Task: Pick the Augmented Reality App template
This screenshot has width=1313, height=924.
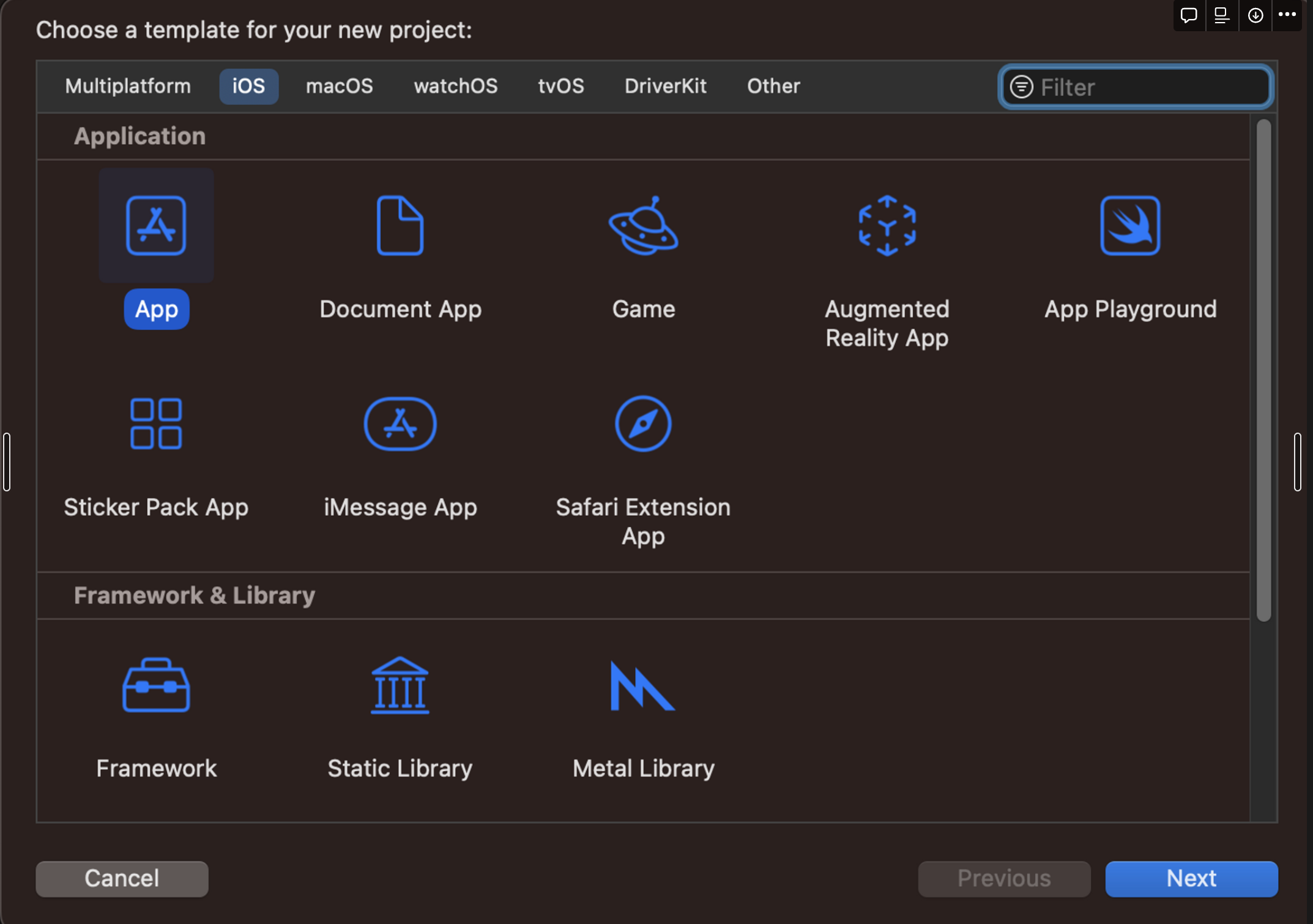Action: point(887,226)
